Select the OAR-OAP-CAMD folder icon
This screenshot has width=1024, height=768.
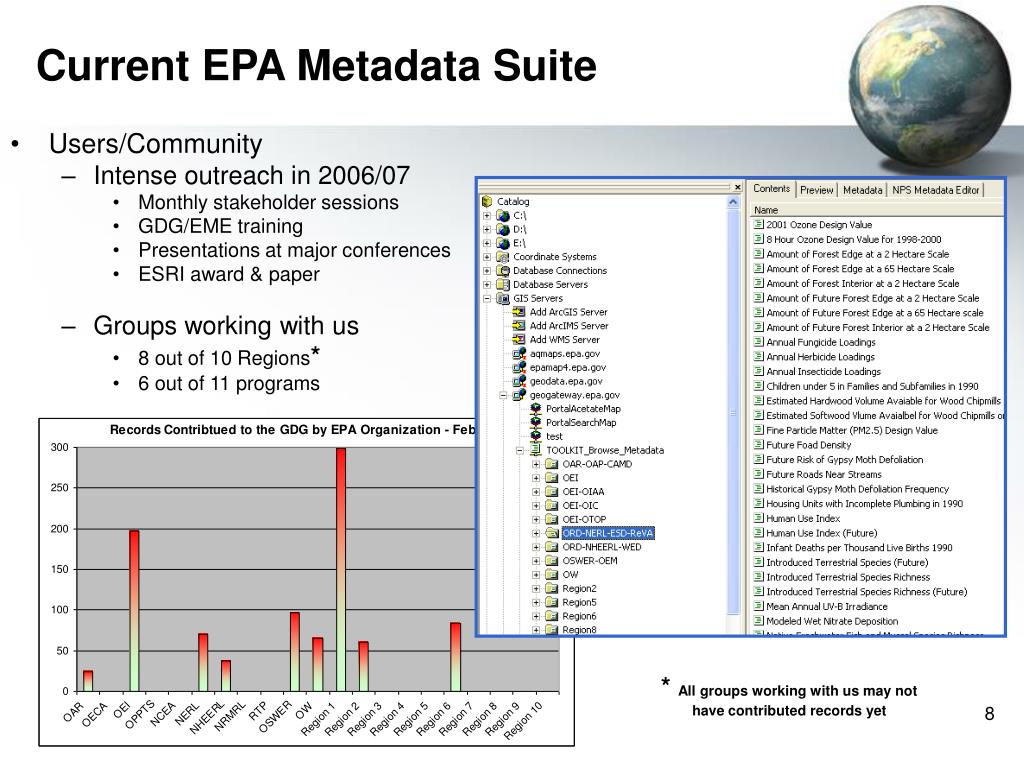point(552,464)
